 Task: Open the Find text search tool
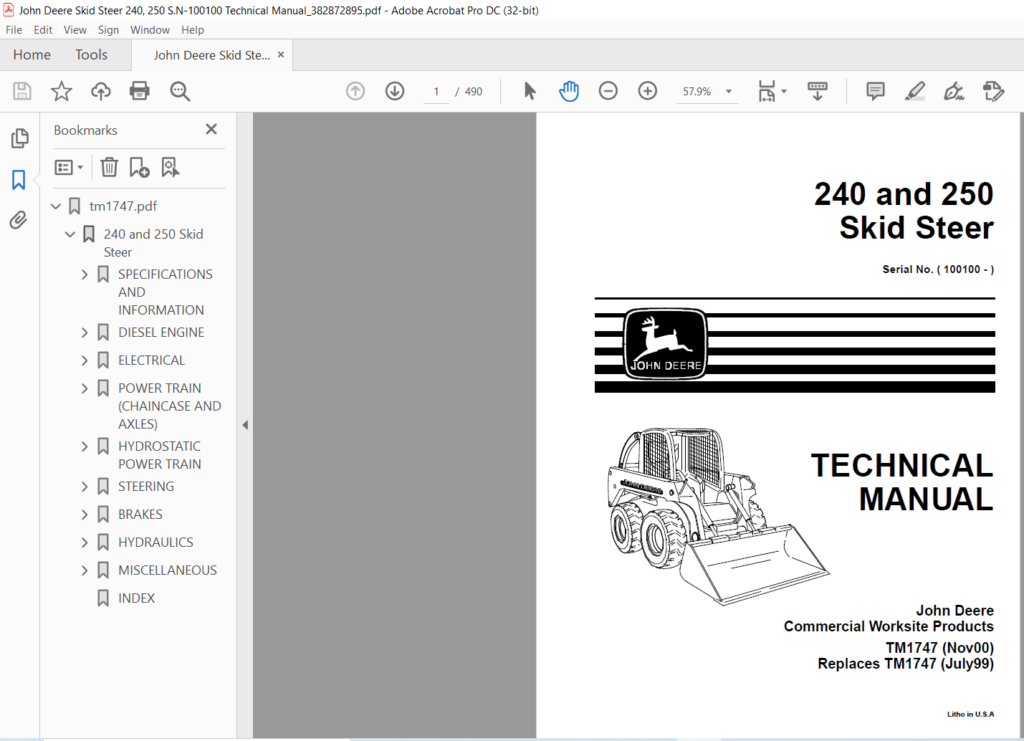click(180, 91)
